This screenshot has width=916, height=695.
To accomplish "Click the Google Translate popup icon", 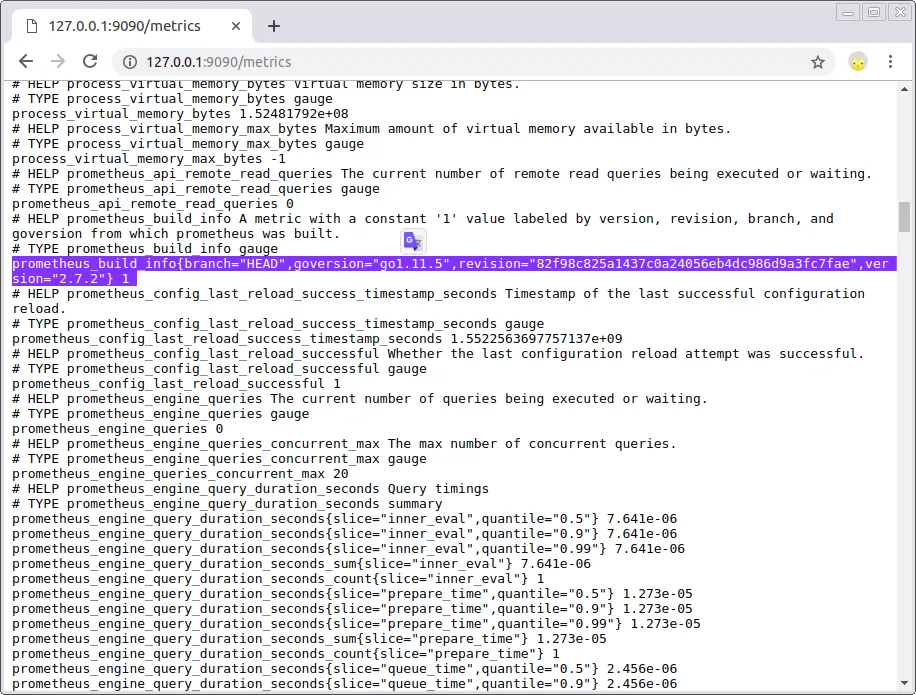I will coord(414,241).
